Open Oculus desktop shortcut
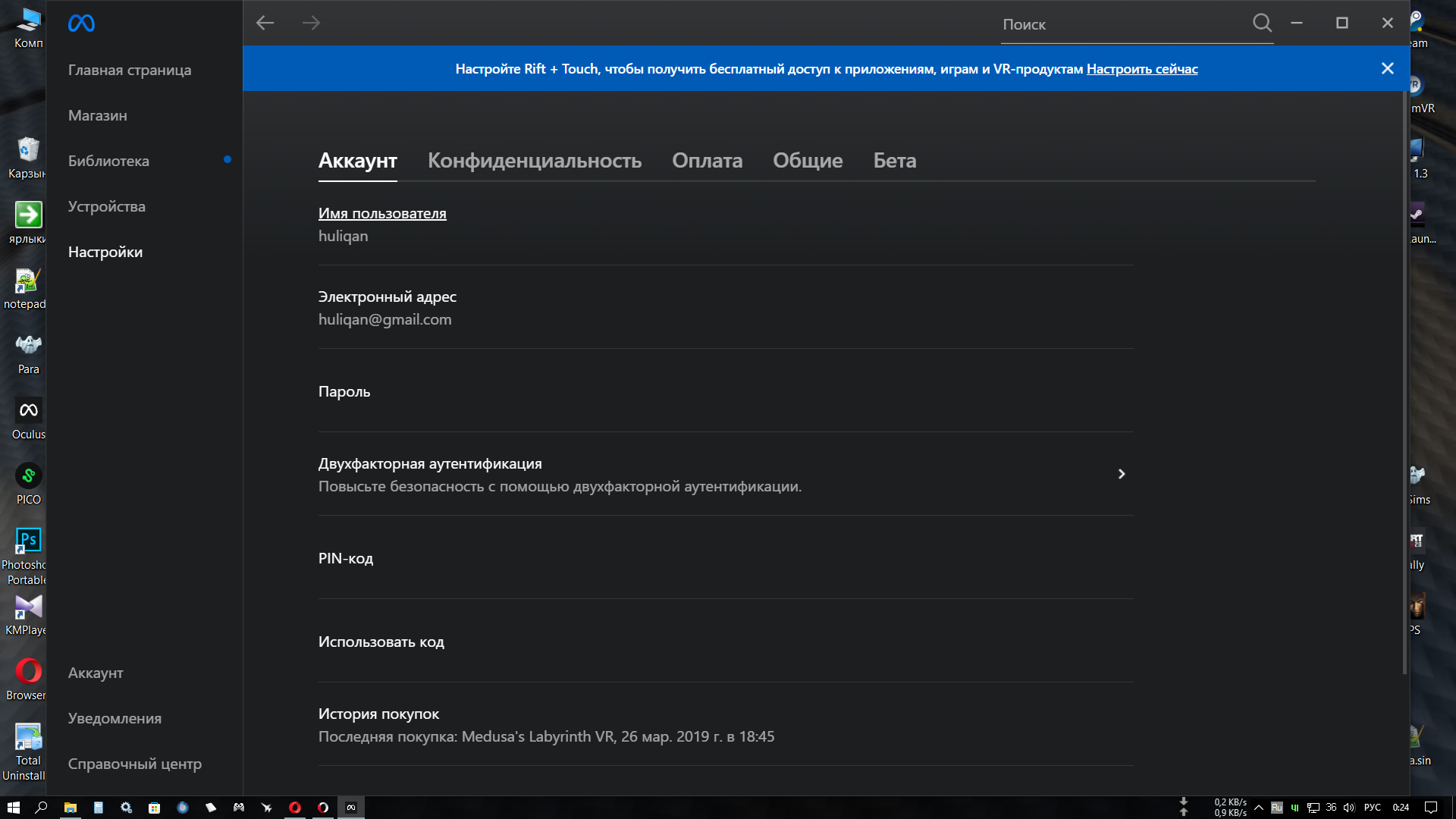 pyautogui.click(x=28, y=419)
